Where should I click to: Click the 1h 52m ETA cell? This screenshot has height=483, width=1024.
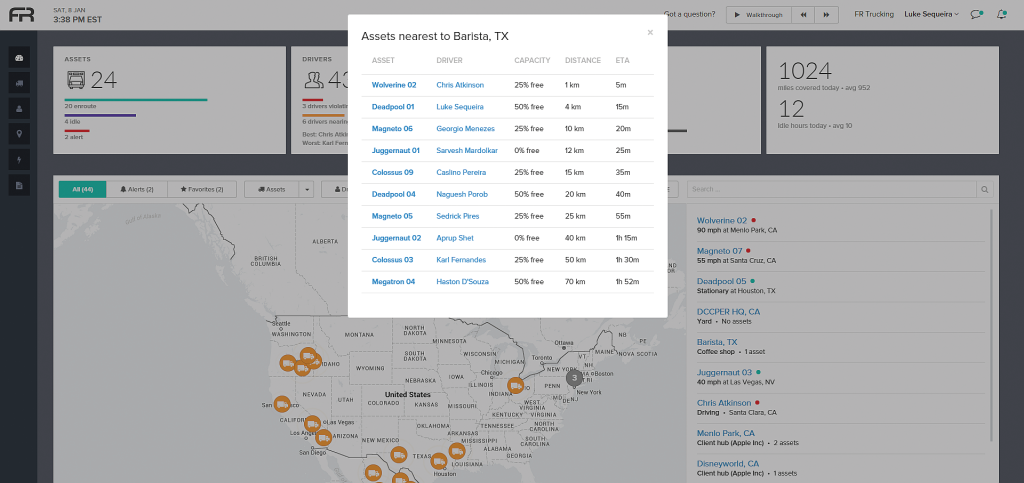tap(627, 282)
